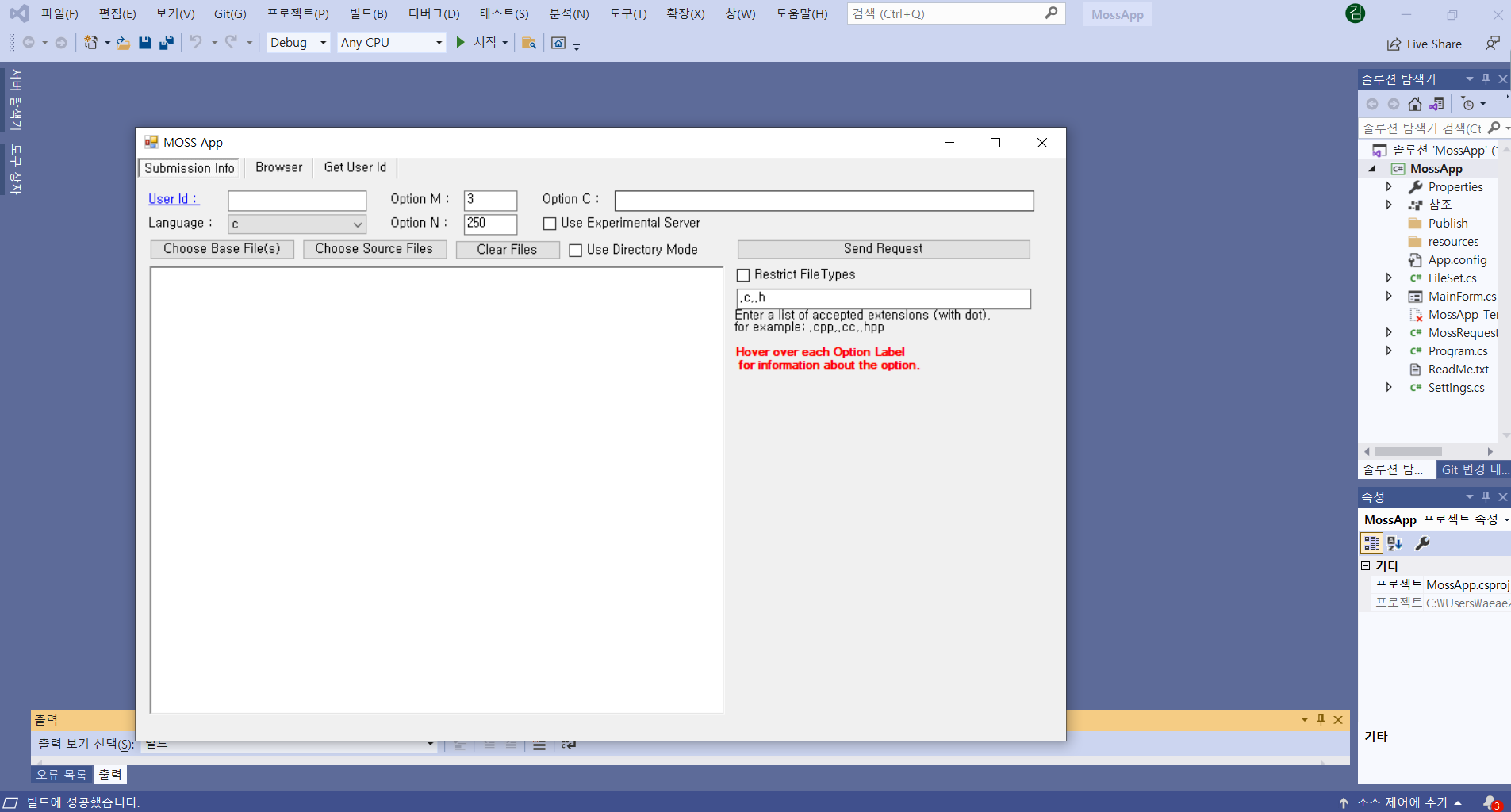Check the Restrict FileTypes checkbox
The height and width of the screenshot is (812, 1511).
coord(743,275)
